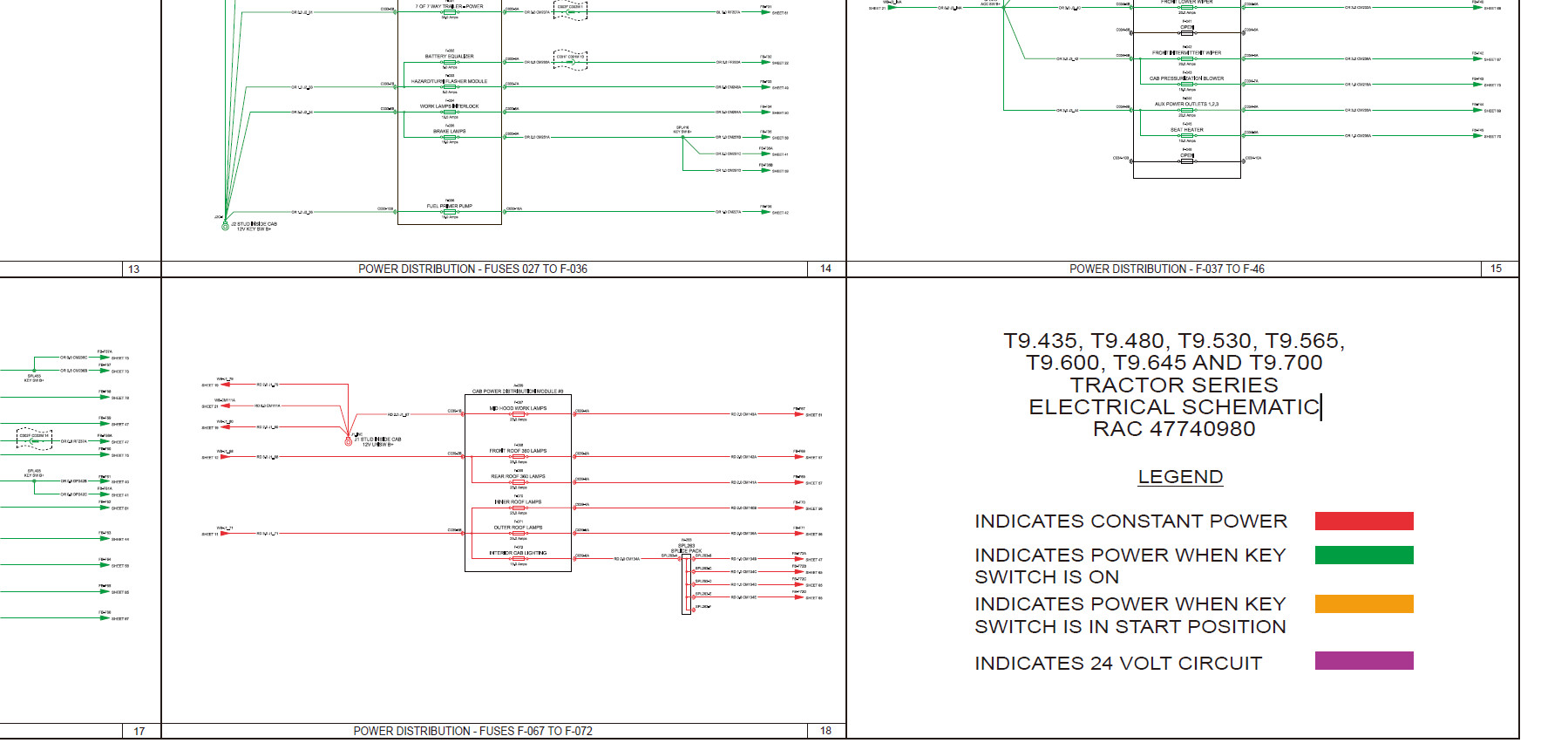Screen dimensions: 1568x743
Task: Click the fuse symbol under INTERIOR CAB LIGHTING
Action: pos(518,559)
